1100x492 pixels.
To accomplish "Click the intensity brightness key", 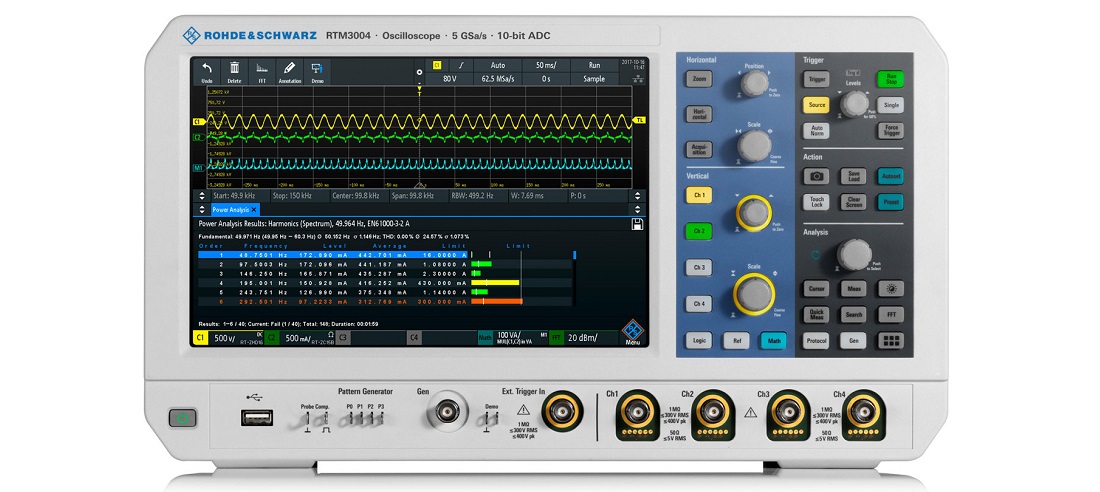I will (891, 288).
